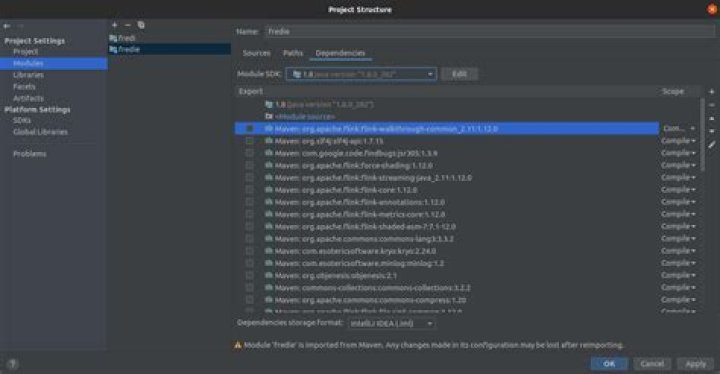Screen dimensions: 720x374
Task: Click the Module source folder icon
Action: pos(269,117)
